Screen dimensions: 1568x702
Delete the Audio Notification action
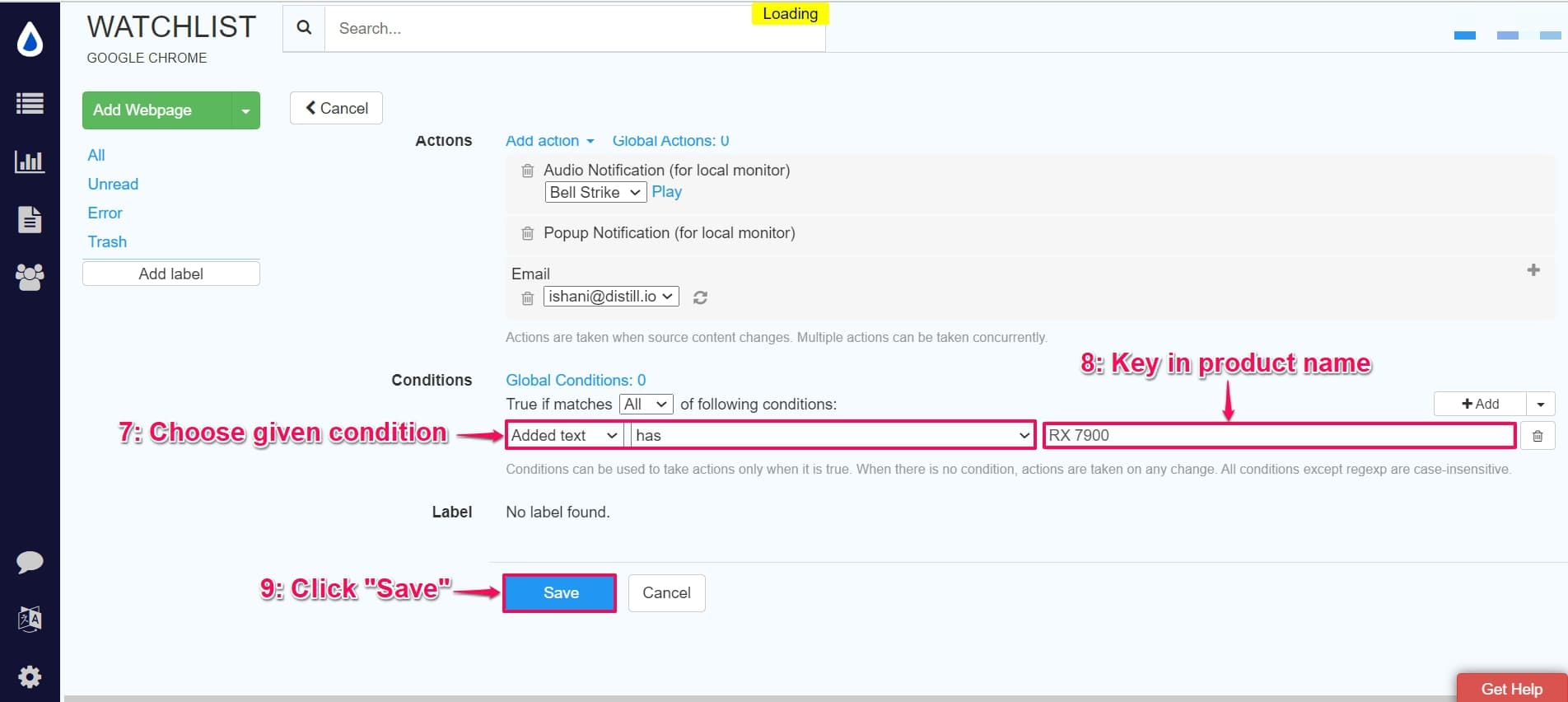tap(527, 171)
